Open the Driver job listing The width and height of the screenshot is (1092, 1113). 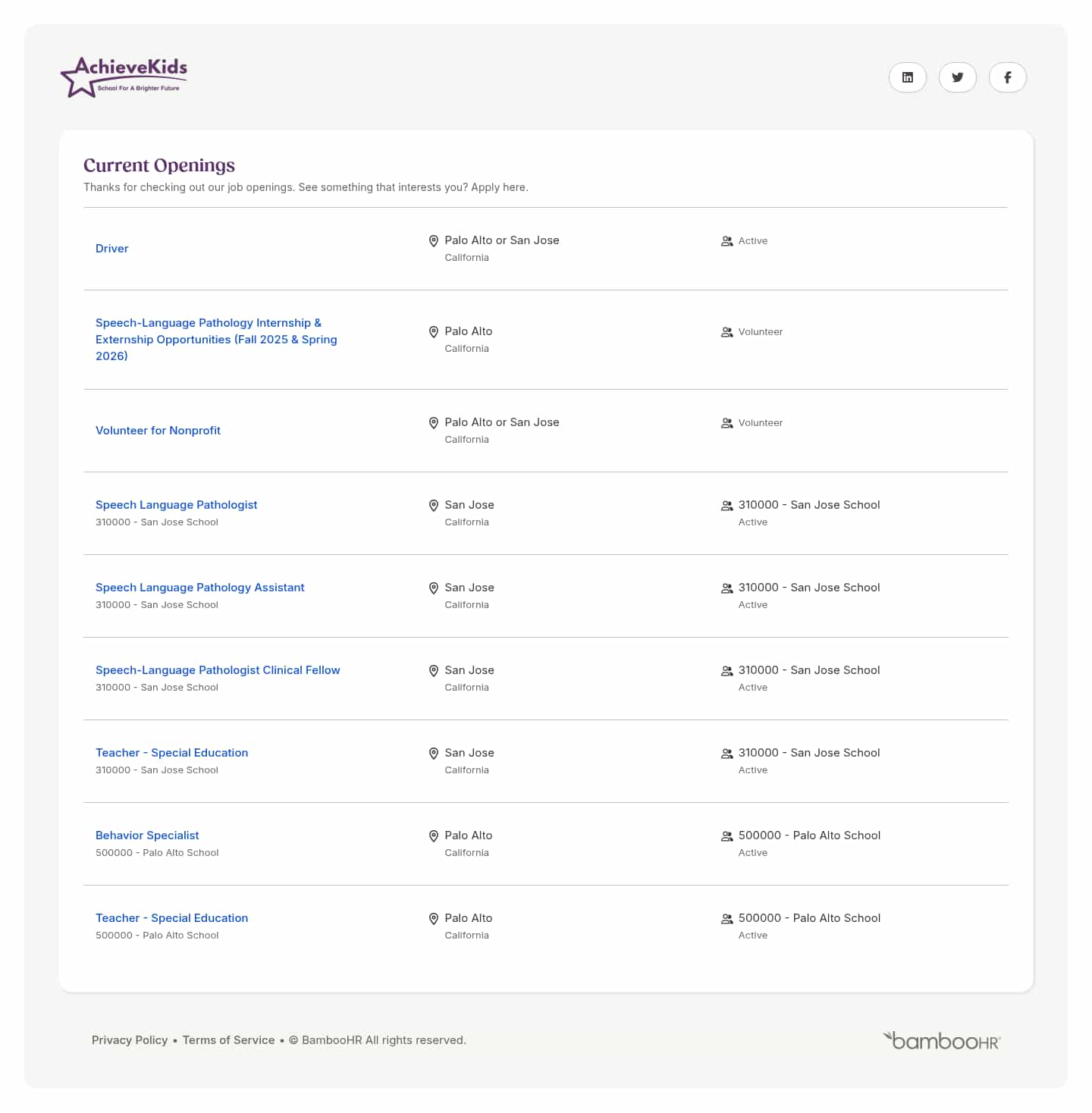click(x=111, y=249)
